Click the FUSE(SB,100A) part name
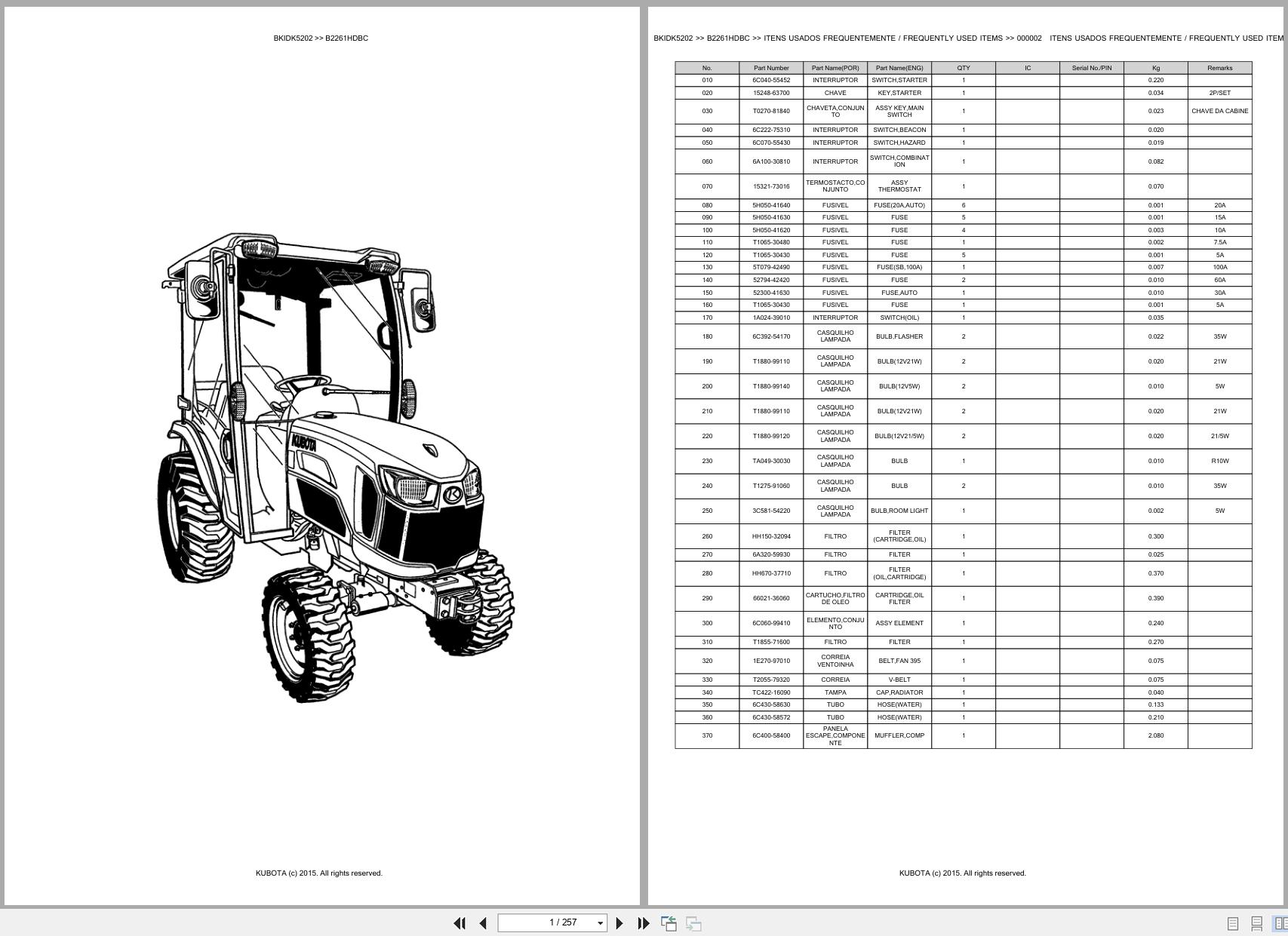 tap(899, 267)
